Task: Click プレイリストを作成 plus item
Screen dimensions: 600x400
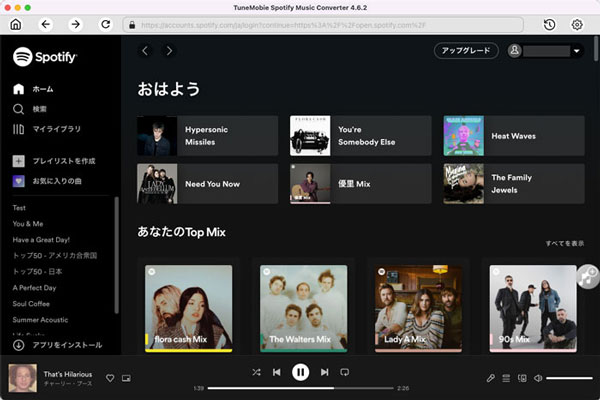Action: tap(54, 161)
